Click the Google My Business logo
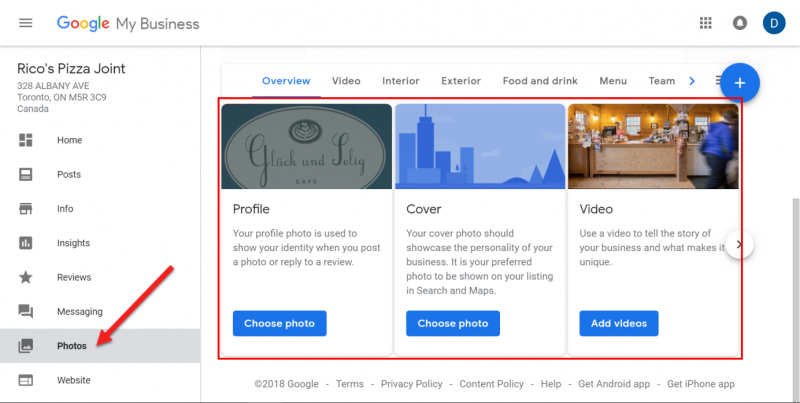 click(128, 24)
